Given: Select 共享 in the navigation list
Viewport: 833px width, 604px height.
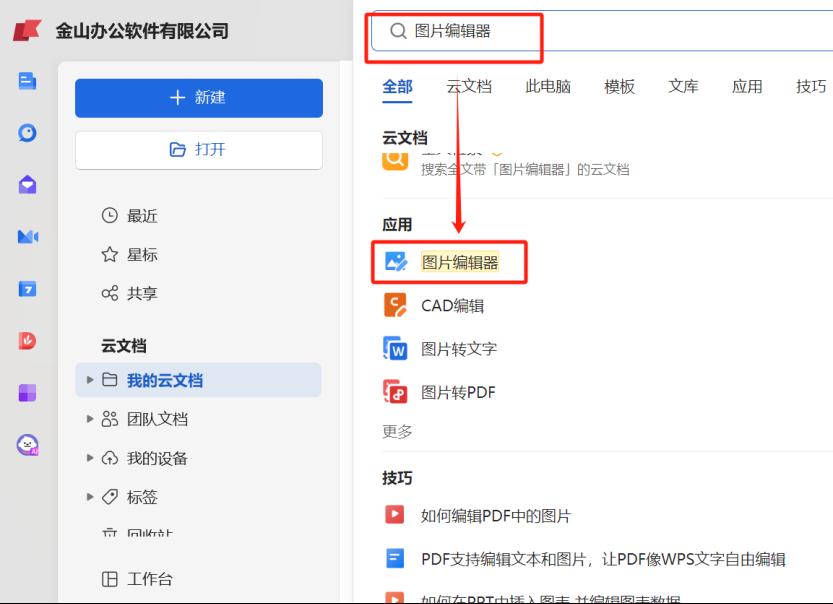Looking at the screenshot, I should (x=142, y=293).
